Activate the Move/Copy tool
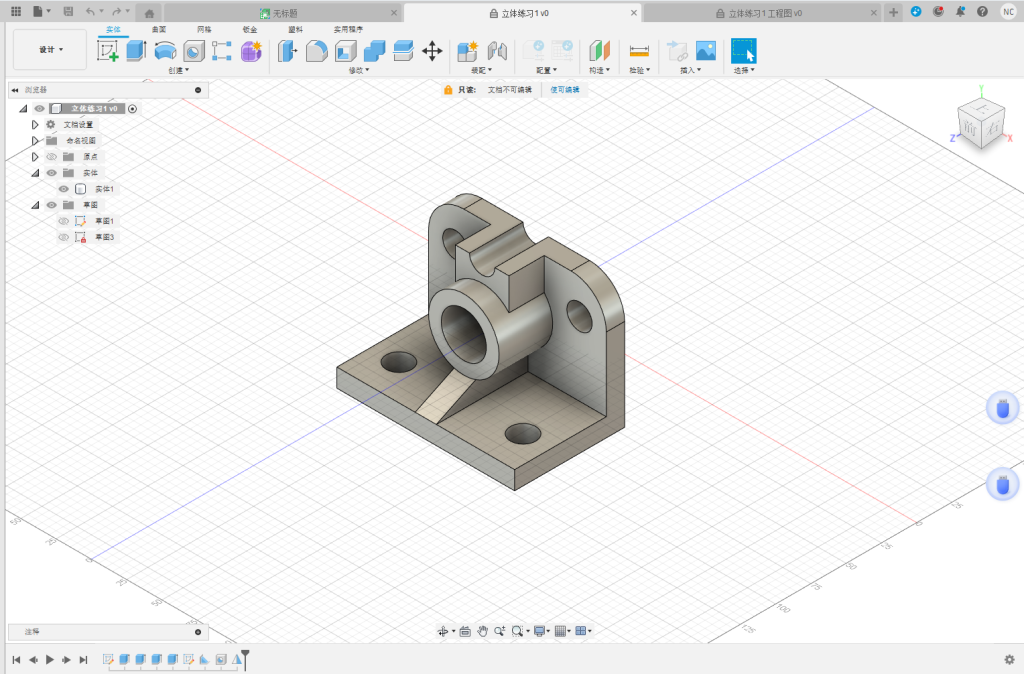 pyautogui.click(x=432, y=51)
